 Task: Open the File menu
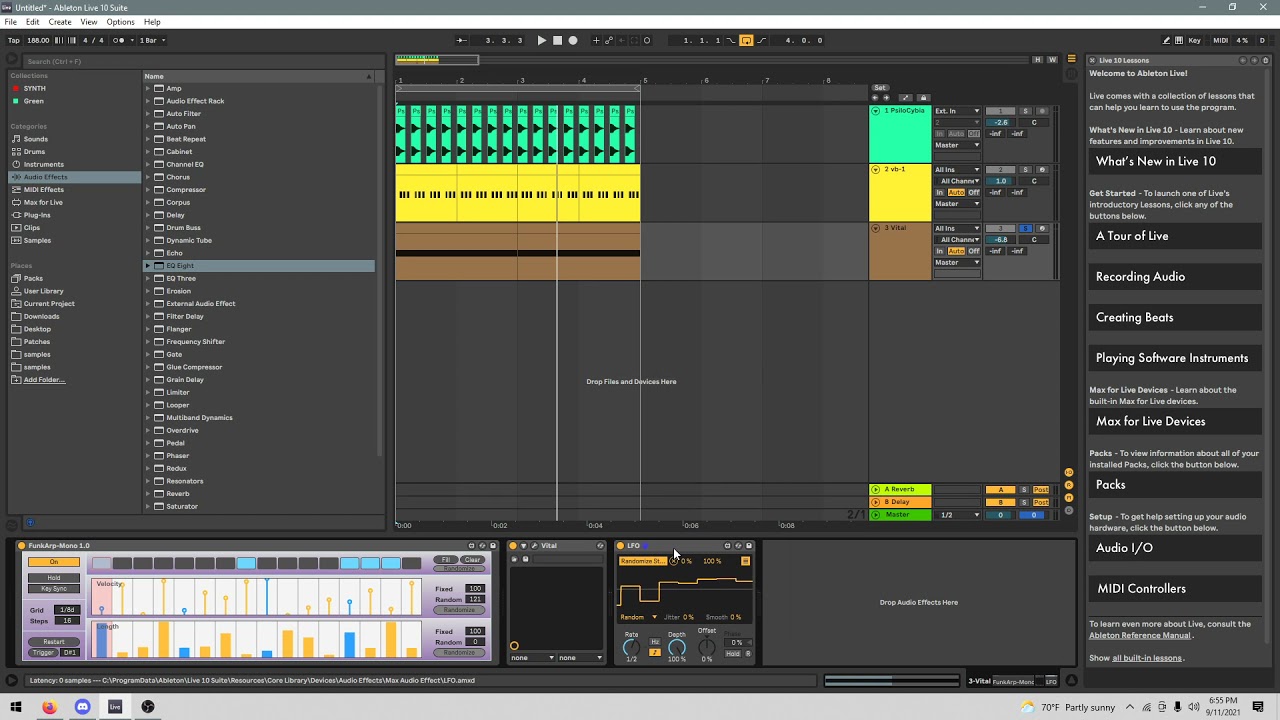pos(10,22)
